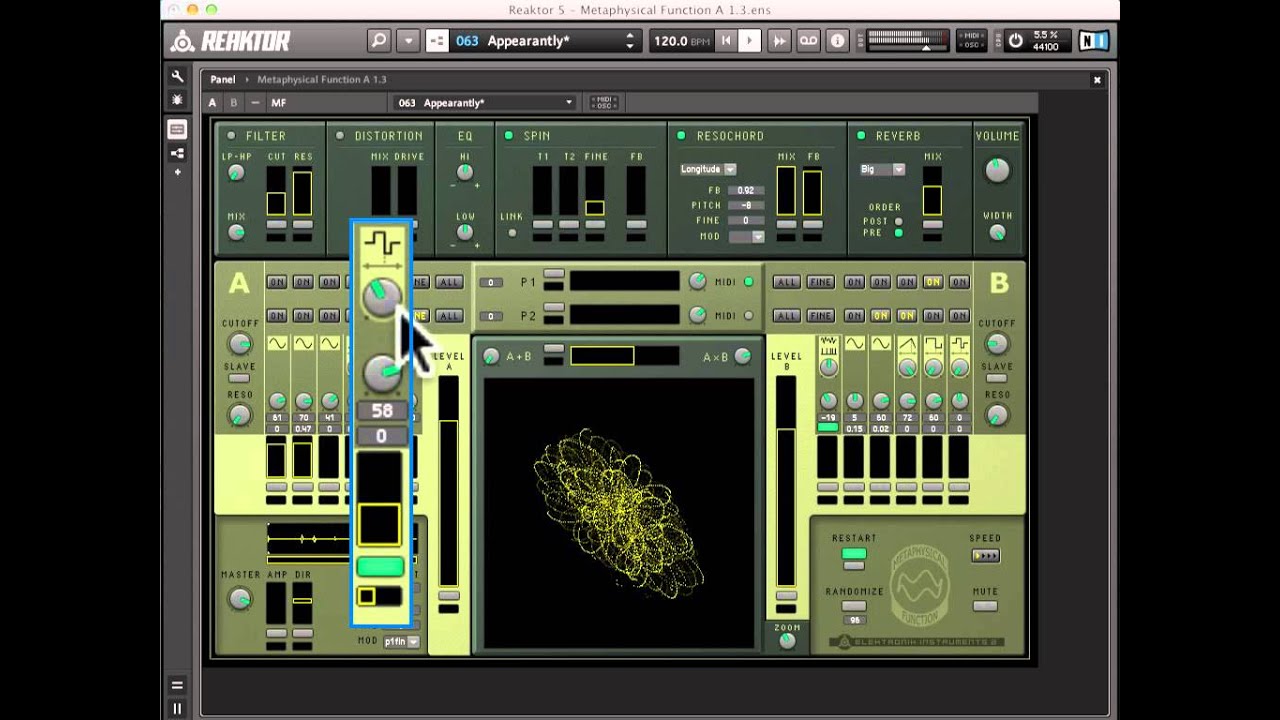Show info hints via the i icon

(838, 41)
